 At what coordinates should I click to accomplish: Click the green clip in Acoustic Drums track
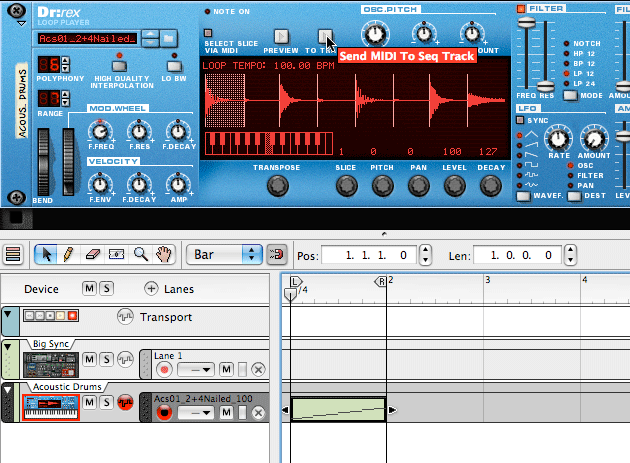[x=338, y=410]
